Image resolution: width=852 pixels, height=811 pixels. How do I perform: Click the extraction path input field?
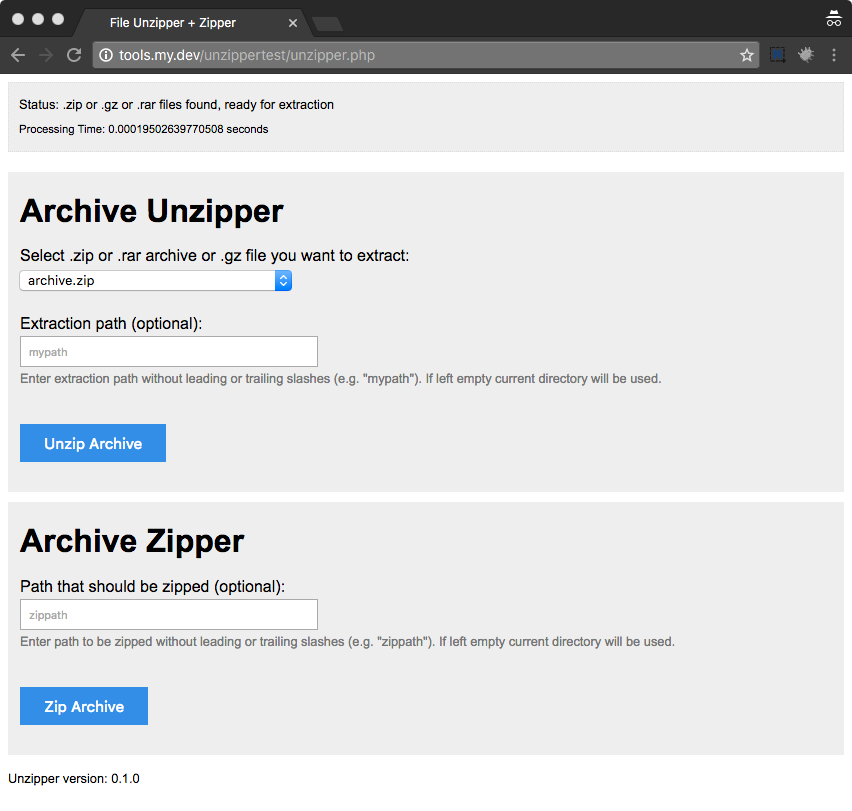tap(168, 351)
